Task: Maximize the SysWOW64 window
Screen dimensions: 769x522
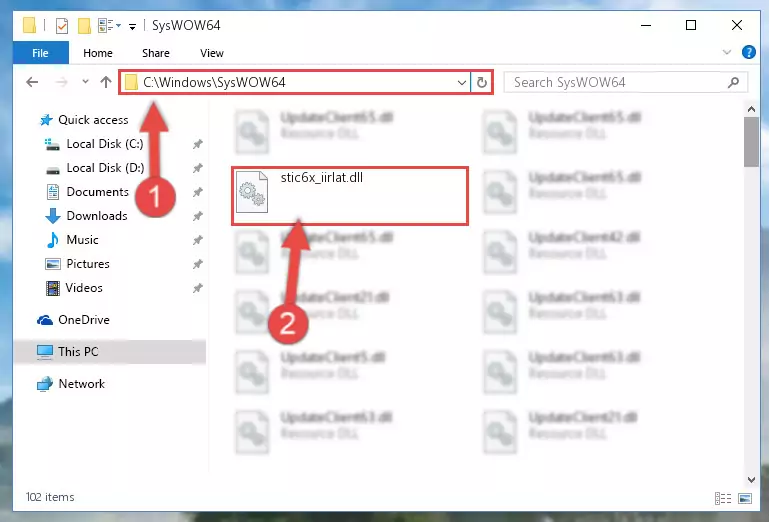Action: coord(691,25)
